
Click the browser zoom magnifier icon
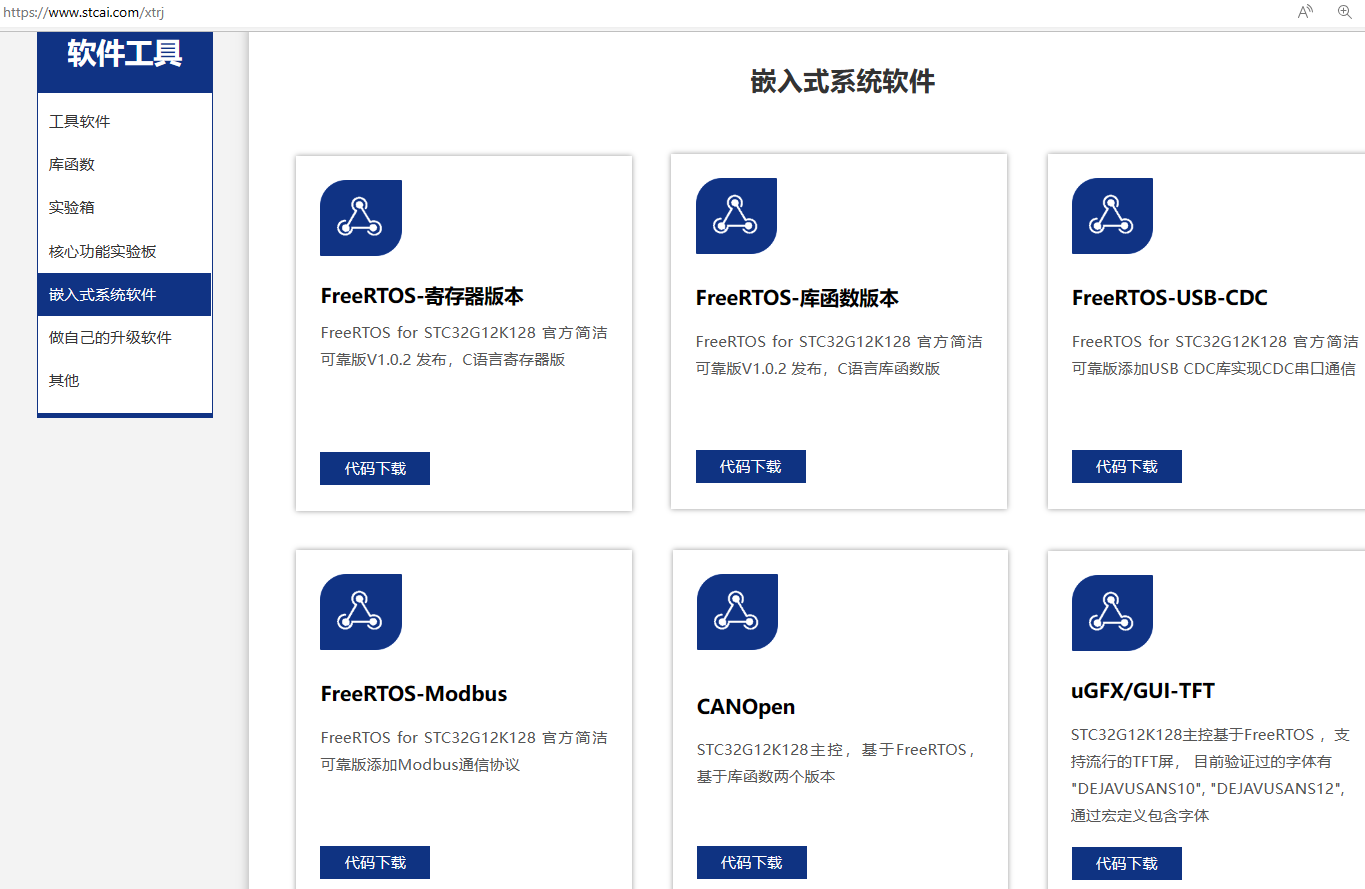point(1345,12)
